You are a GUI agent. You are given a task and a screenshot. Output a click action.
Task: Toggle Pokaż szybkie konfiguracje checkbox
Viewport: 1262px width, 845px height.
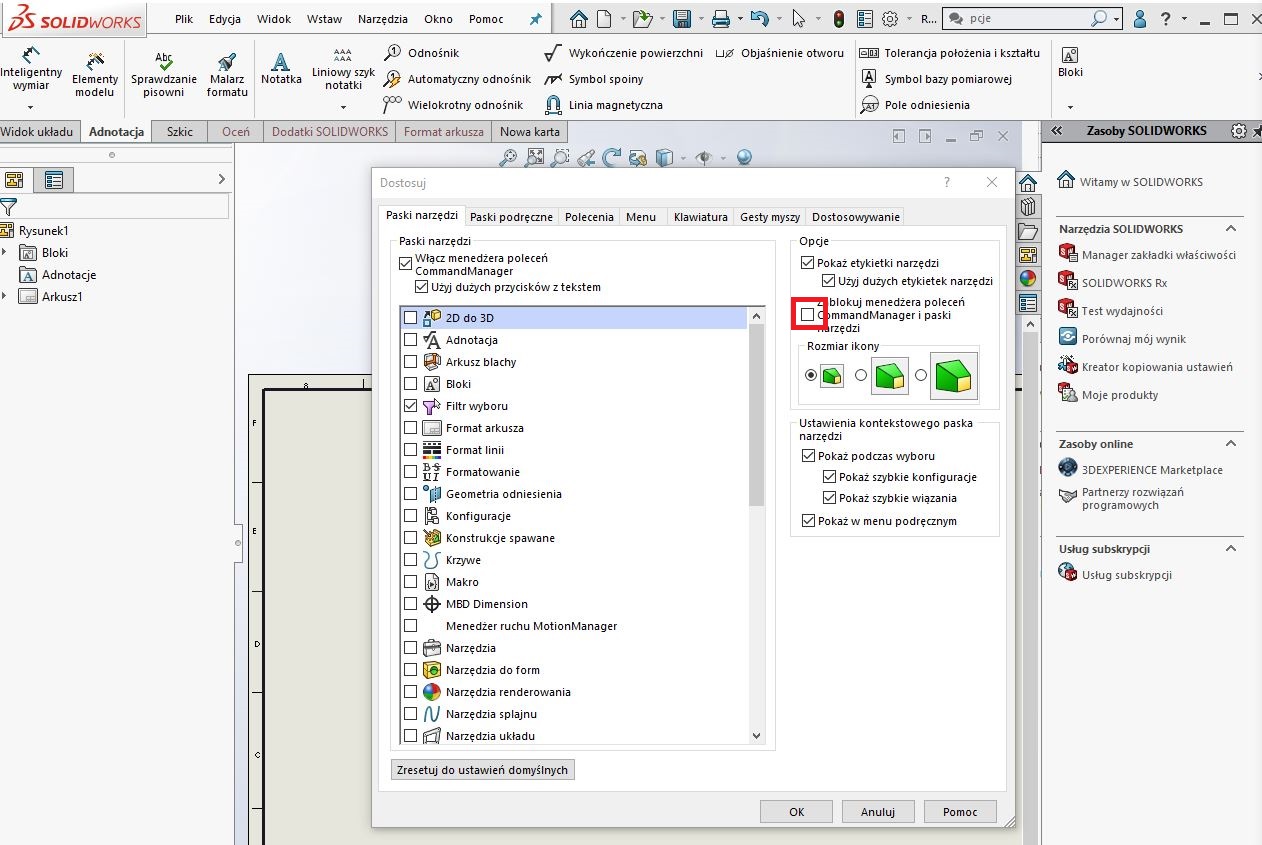click(829, 477)
